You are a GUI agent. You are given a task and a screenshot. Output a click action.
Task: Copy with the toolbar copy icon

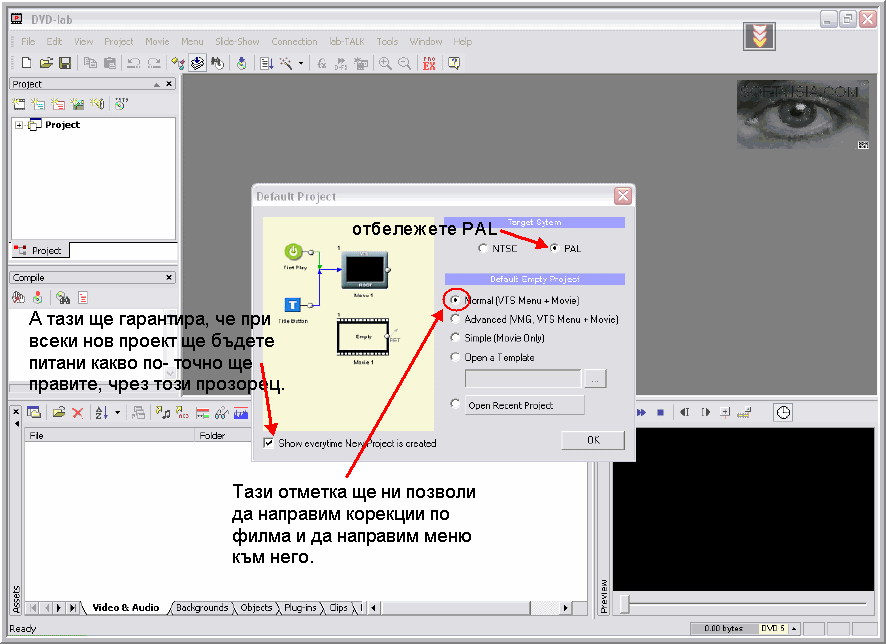coord(90,63)
